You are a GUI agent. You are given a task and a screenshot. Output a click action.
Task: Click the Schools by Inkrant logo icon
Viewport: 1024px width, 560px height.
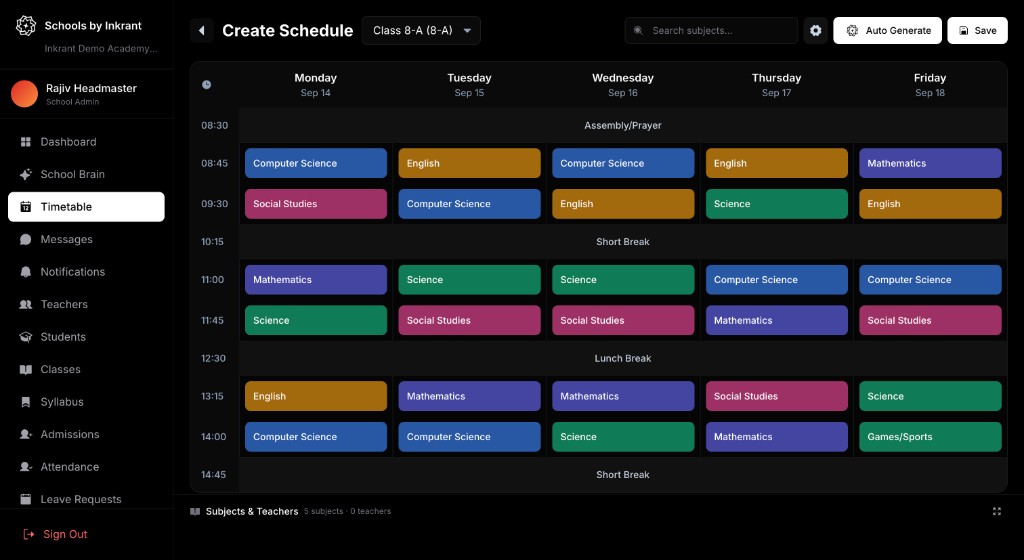point(25,25)
